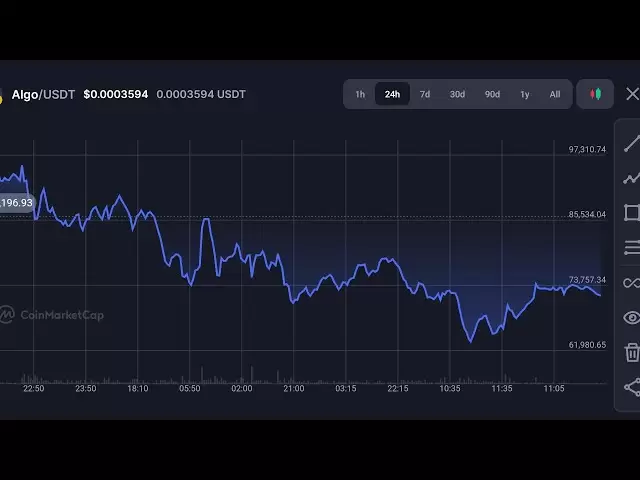Switch chart to 7d range
Screen dimensions: 640x480
pyautogui.click(x=425, y=94)
